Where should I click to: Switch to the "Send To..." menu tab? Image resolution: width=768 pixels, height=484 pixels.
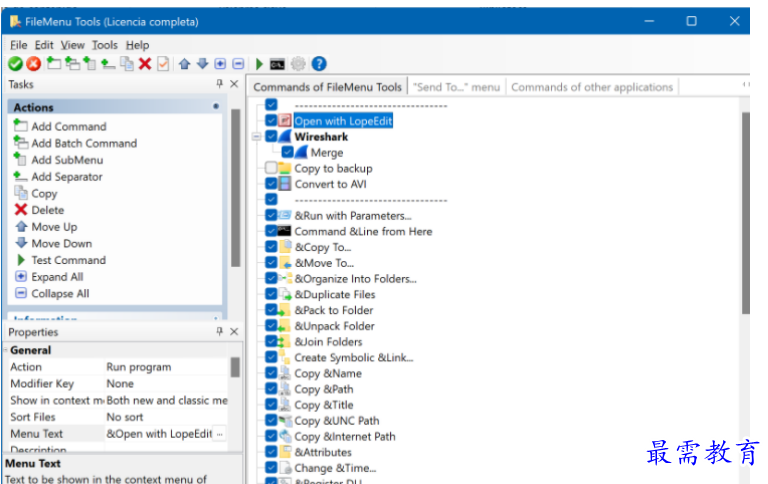pyautogui.click(x=456, y=87)
